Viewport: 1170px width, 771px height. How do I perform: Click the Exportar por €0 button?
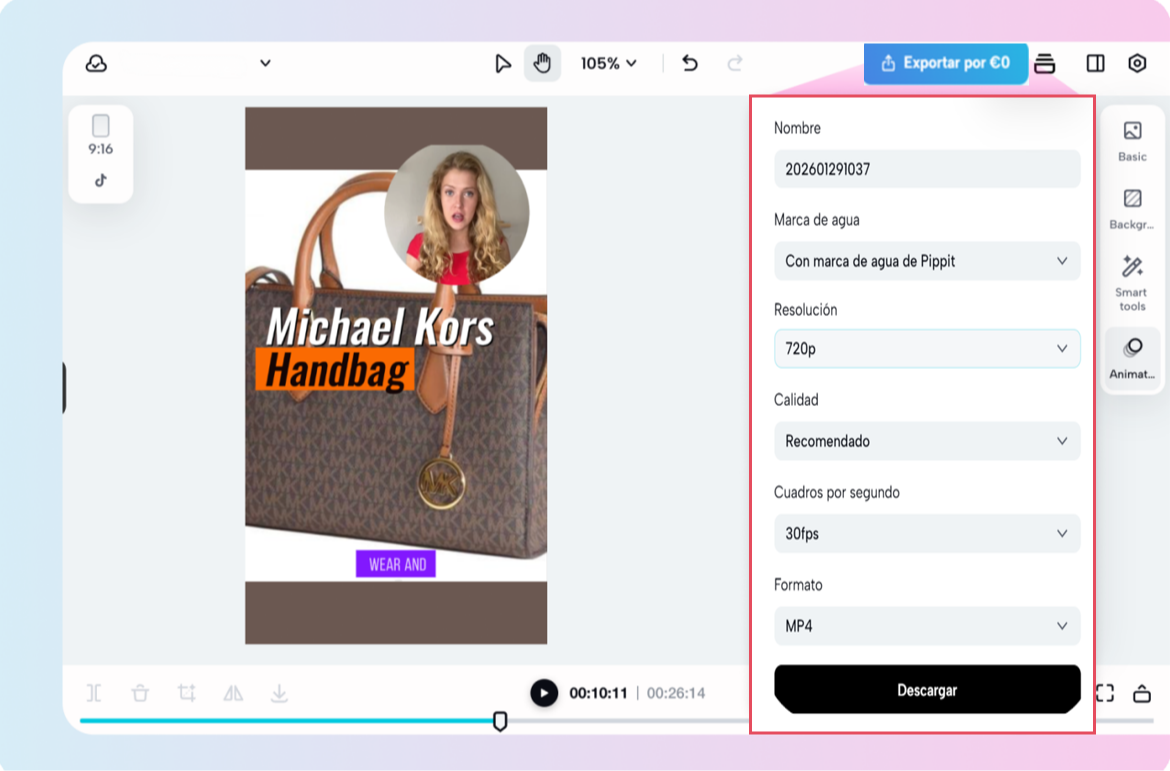pos(945,63)
